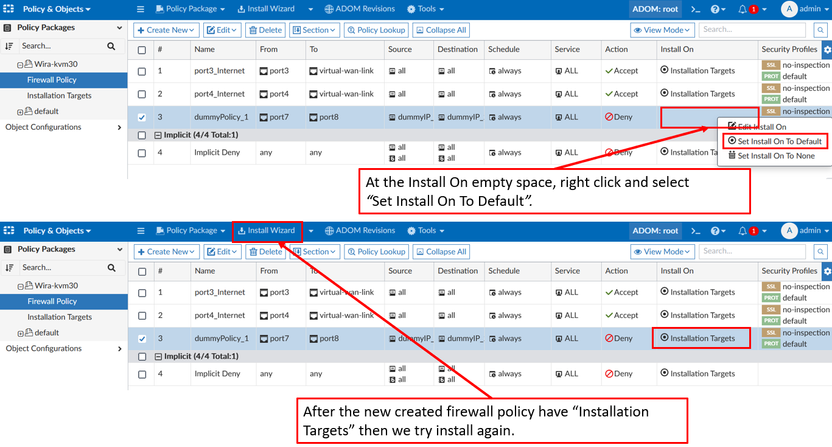Click the hamburger menu icon in upper screenshot

[x=140, y=9]
